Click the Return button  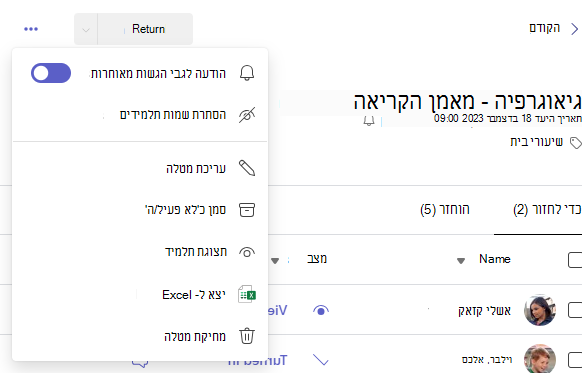145,29
